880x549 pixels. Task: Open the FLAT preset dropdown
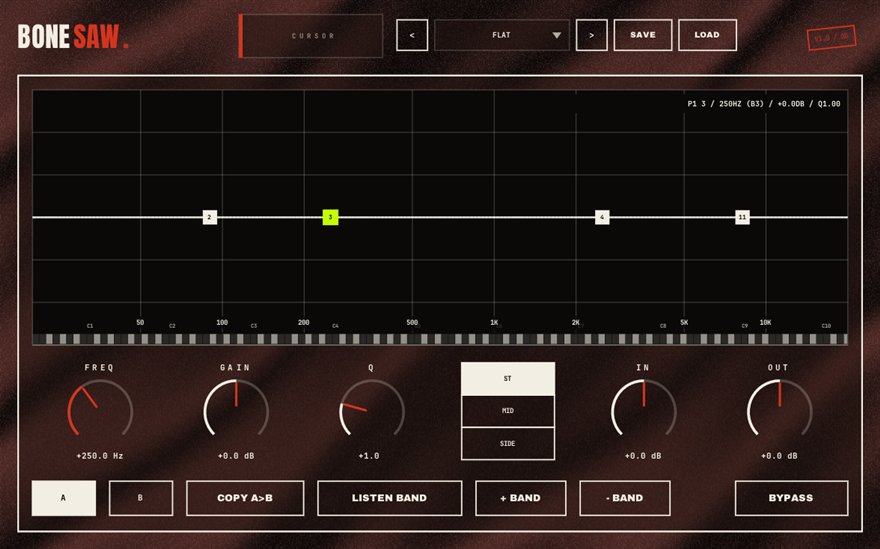tap(502, 35)
